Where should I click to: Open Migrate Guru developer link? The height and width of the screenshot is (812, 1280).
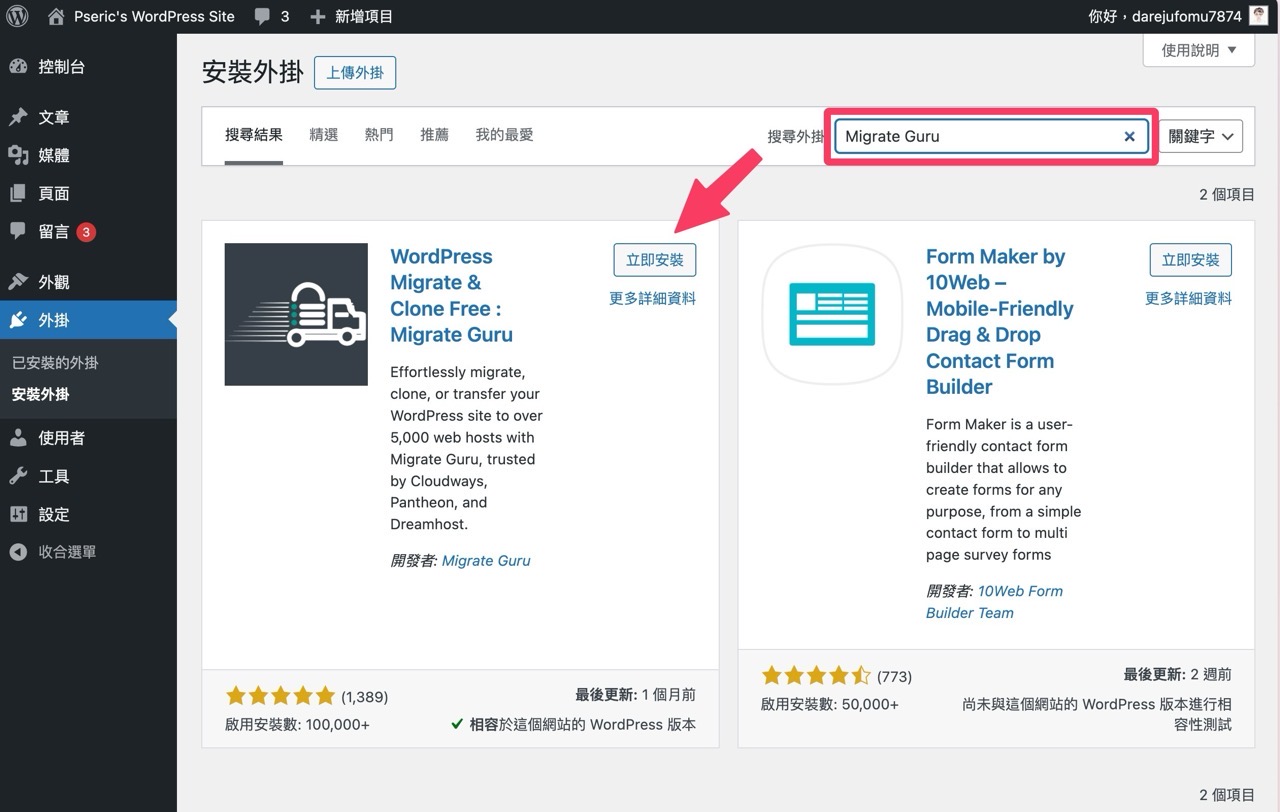coord(486,560)
